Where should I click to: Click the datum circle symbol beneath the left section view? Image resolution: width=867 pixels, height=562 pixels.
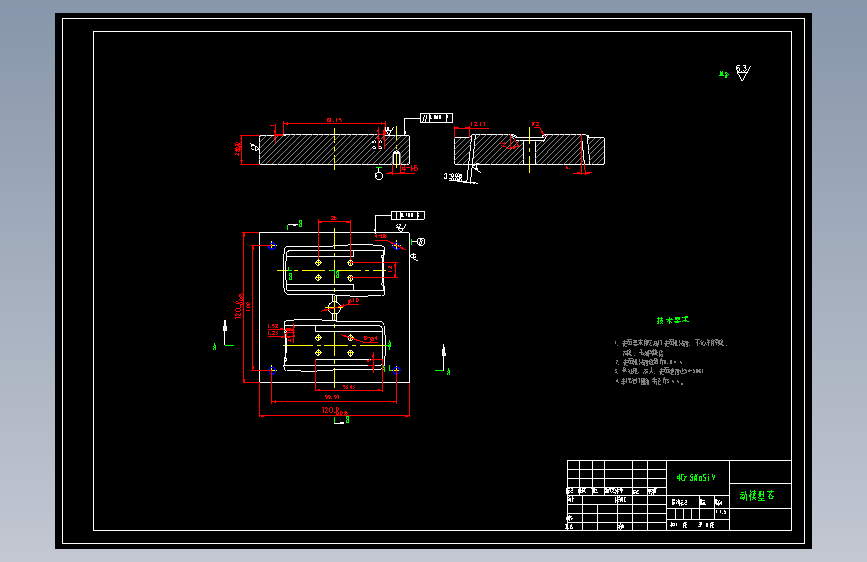click(379, 174)
